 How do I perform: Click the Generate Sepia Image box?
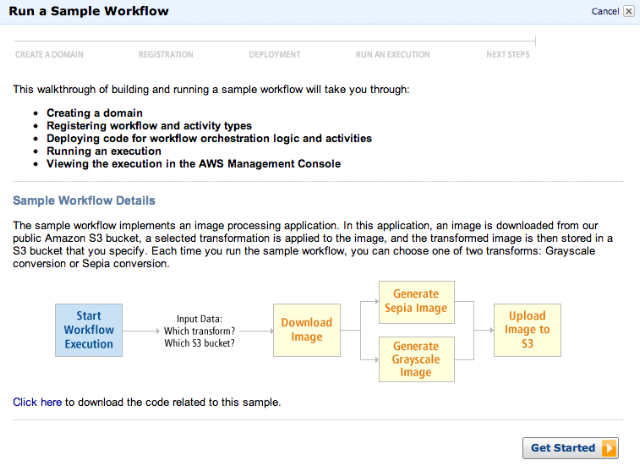pyautogui.click(x=417, y=302)
